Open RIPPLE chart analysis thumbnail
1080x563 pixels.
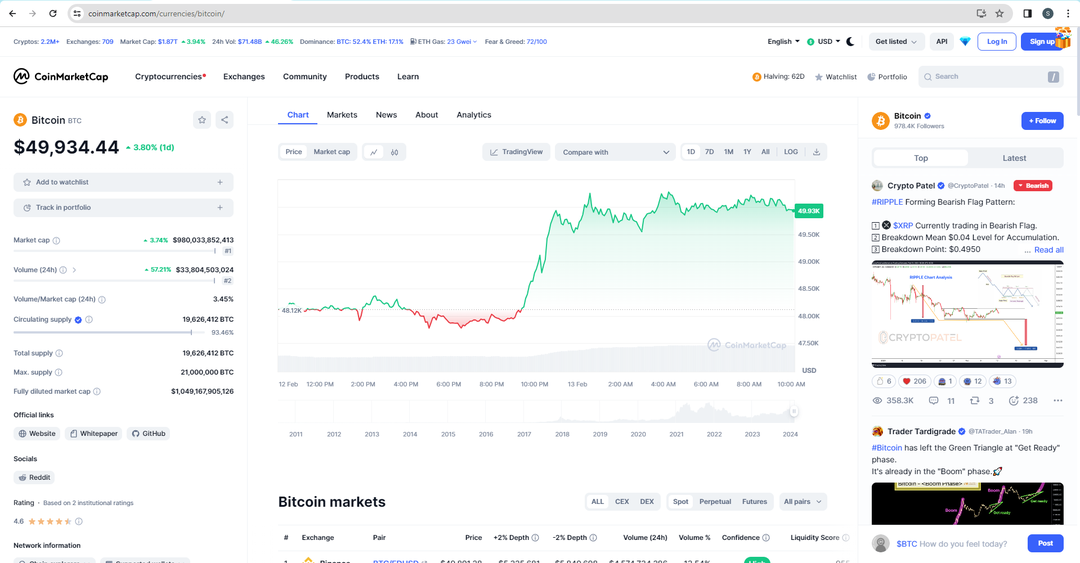pyautogui.click(x=967, y=314)
